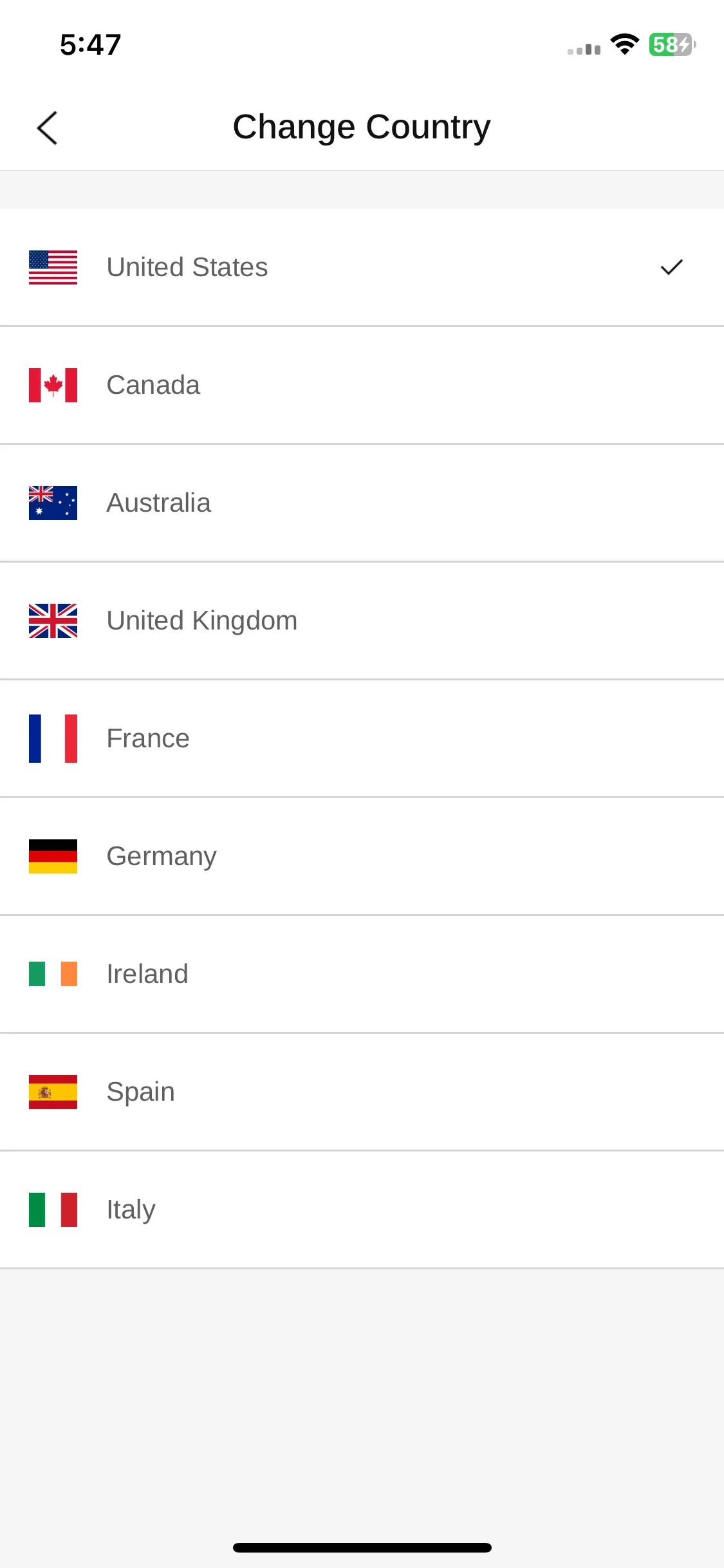This screenshot has width=724, height=1568.
Task: Click the United States flag icon
Action: coord(53,267)
